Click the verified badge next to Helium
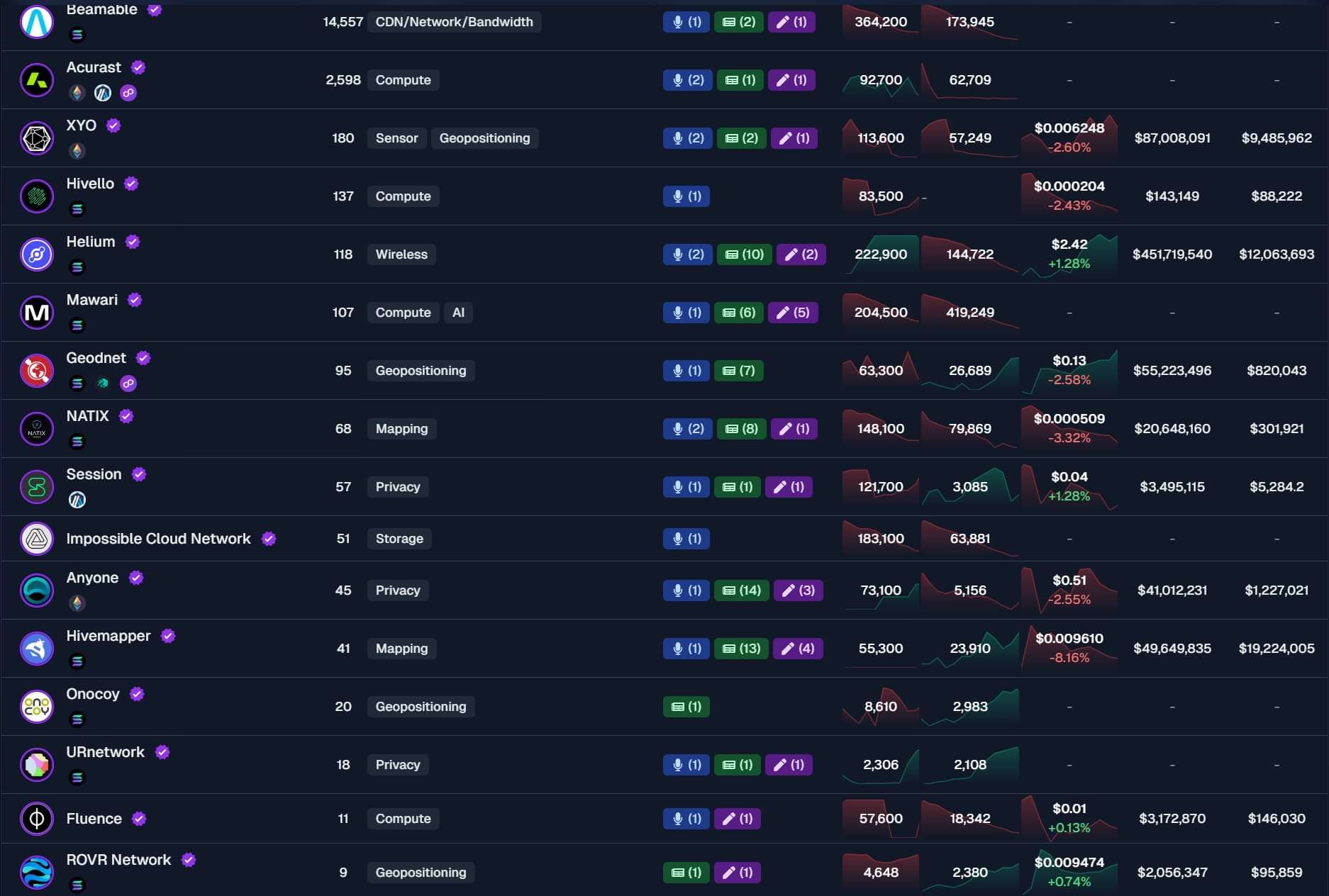Screen dimensions: 1329x896 (x=133, y=242)
